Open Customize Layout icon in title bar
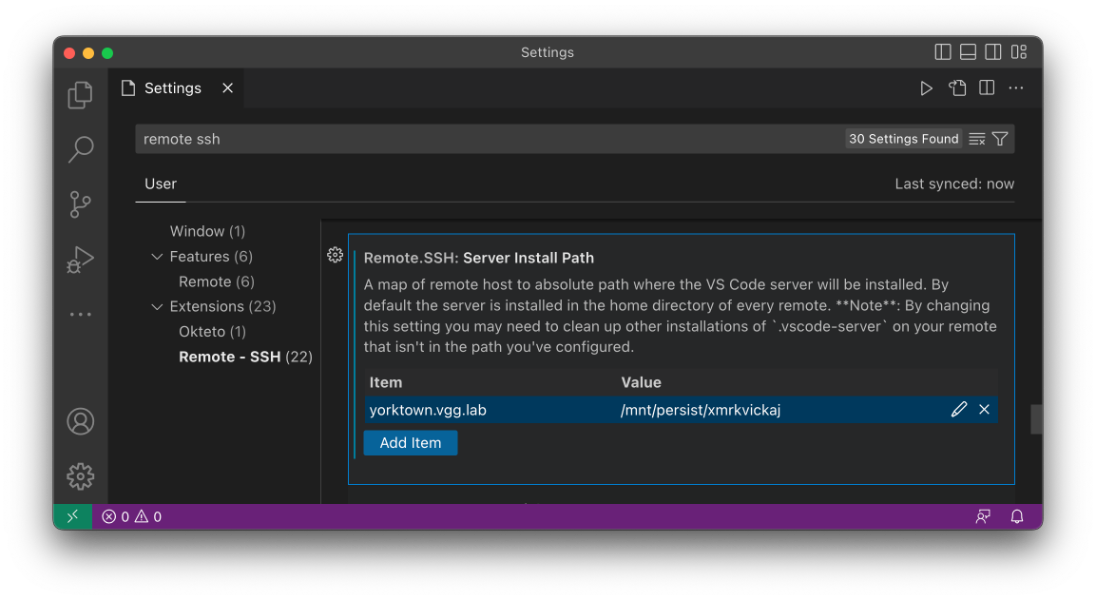The width and height of the screenshot is (1096, 600). coord(1019,52)
